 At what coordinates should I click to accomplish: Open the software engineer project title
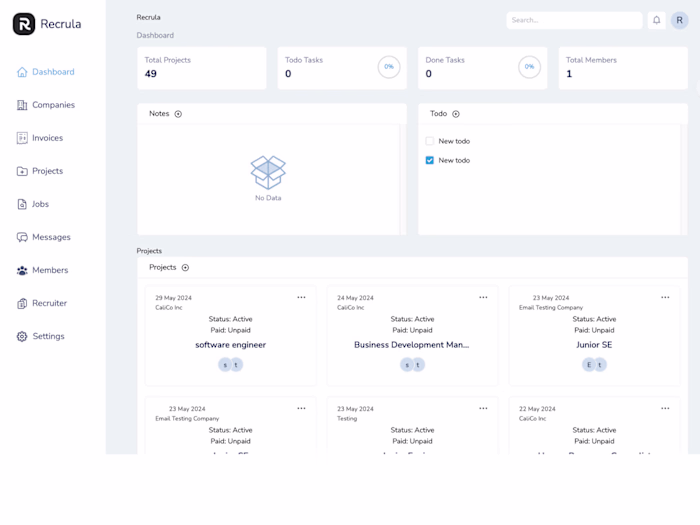click(230, 345)
